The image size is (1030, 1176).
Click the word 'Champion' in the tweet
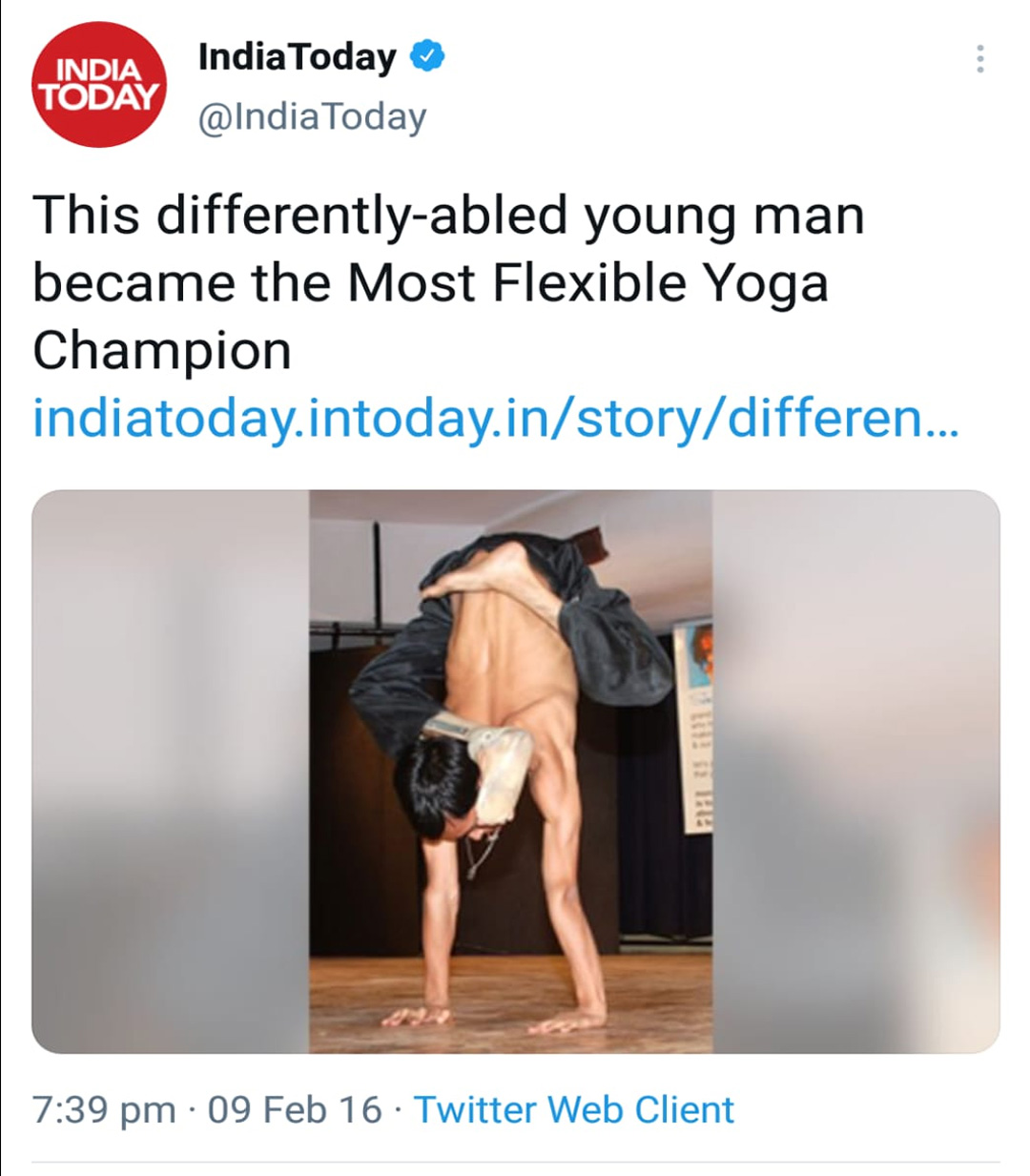pyautogui.click(x=162, y=351)
